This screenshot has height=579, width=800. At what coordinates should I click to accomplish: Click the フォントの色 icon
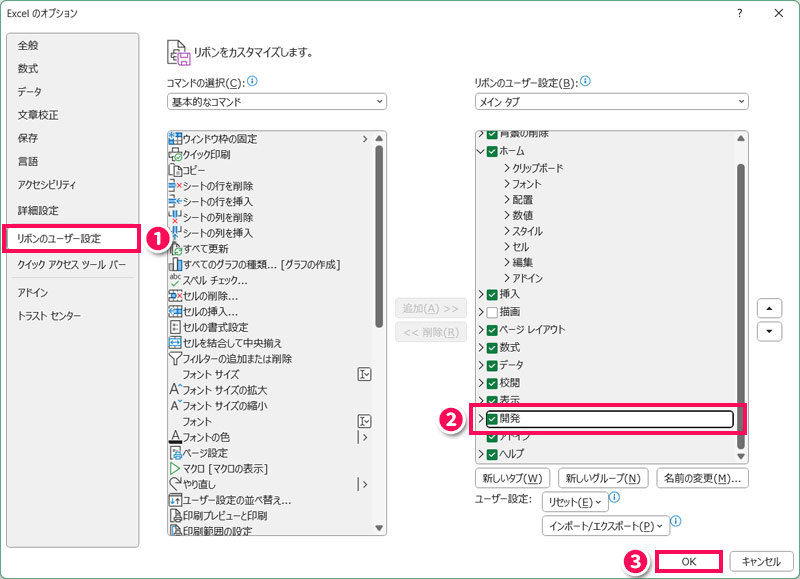[x=175, y=437]
